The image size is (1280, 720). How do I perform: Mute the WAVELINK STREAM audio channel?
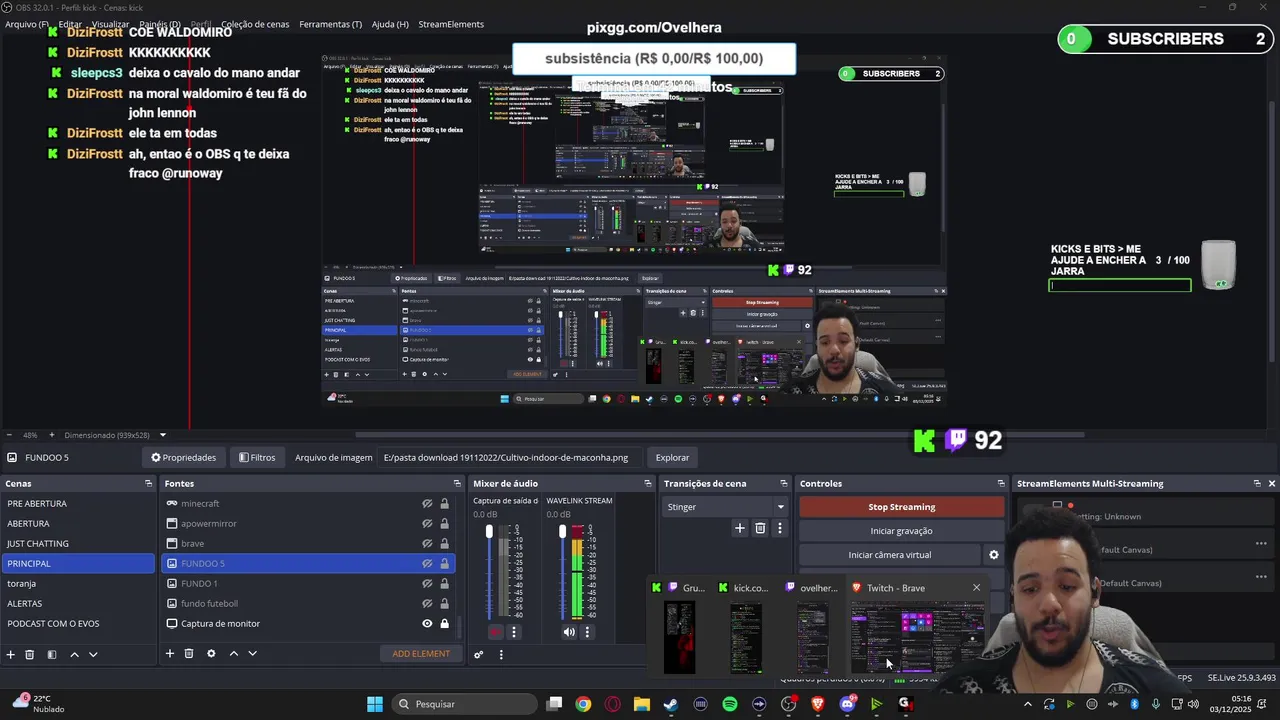569,632
